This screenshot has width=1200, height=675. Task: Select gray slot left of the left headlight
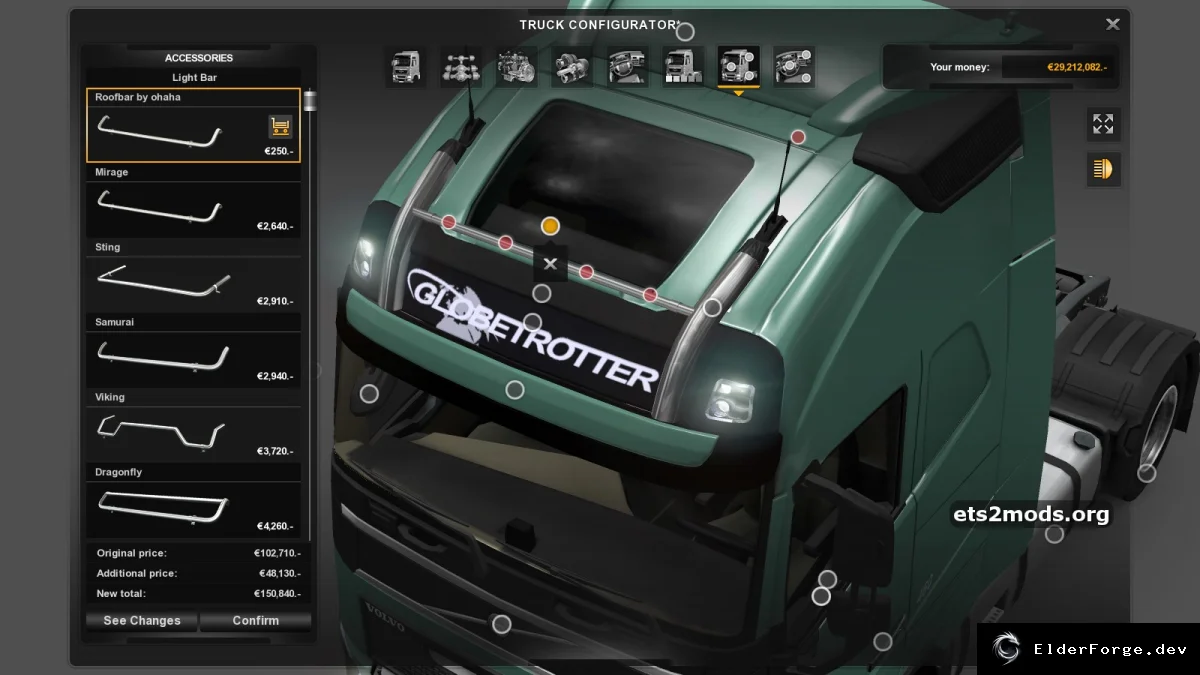click(x=369, y=394)
